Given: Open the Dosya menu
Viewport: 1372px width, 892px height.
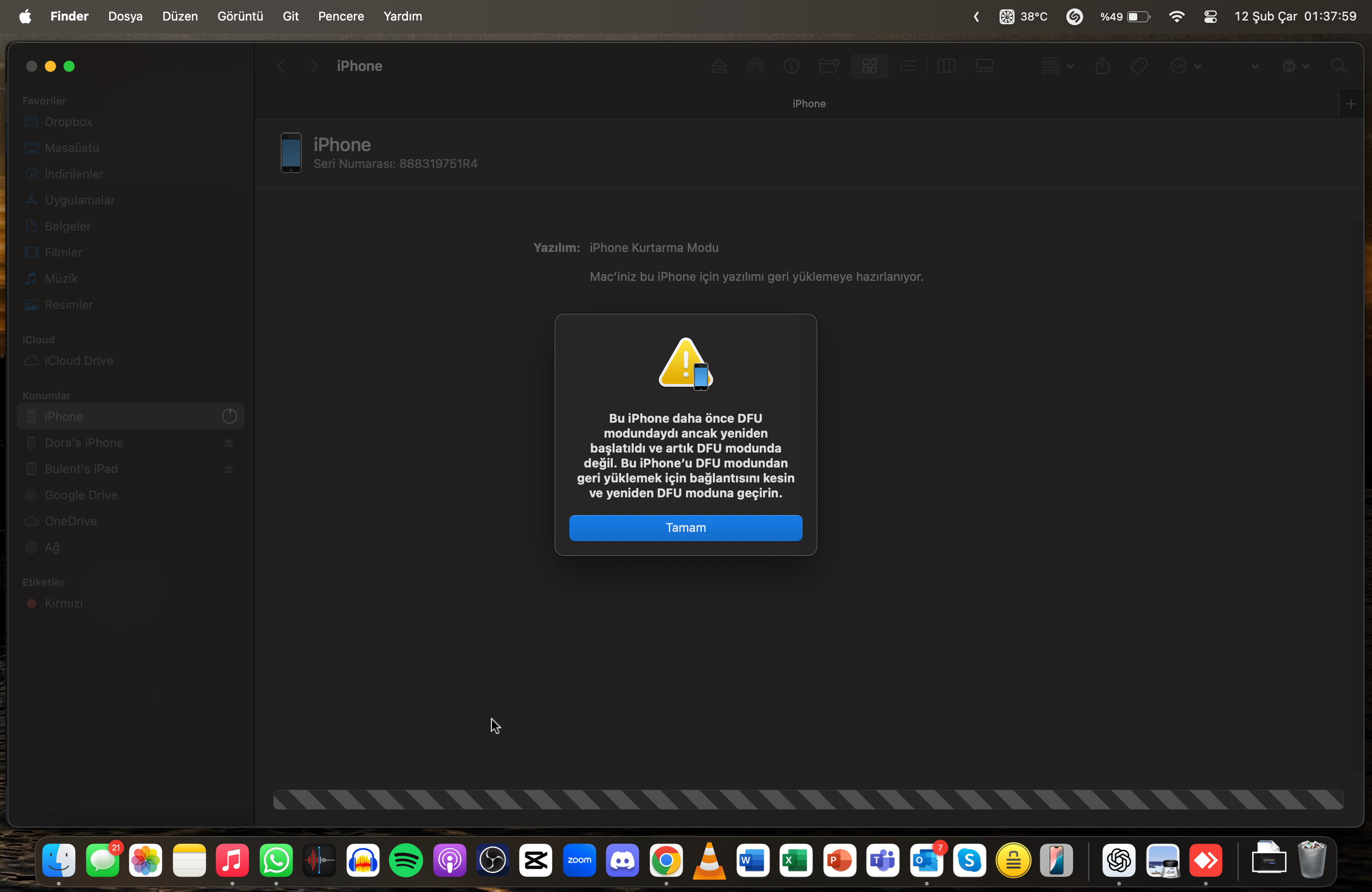Looking at the screenshot, I should pos(125,16).
